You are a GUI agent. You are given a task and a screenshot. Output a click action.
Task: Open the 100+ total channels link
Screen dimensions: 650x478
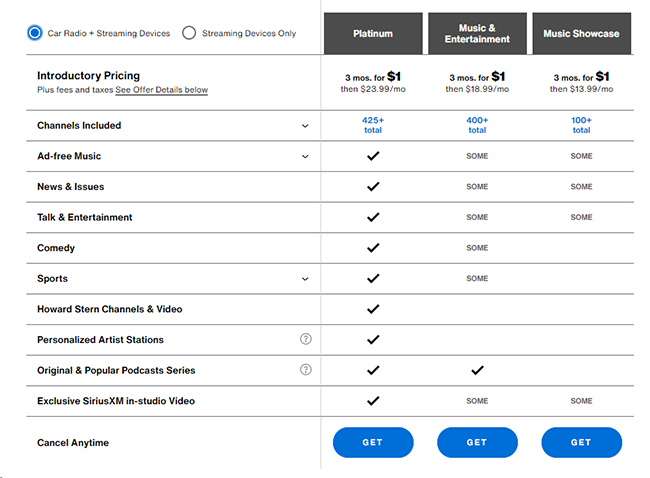click(x=582, y=125)
